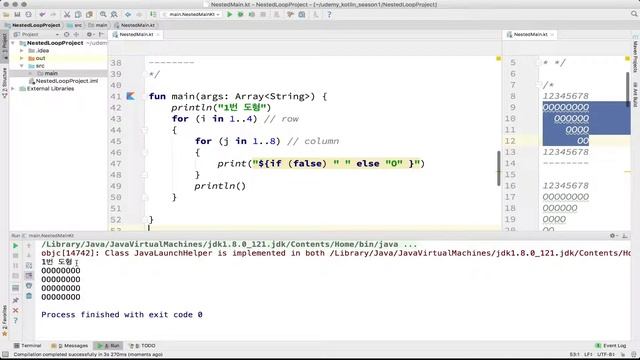Select the NestedMain.kt breadcrumb

point(134,25)
